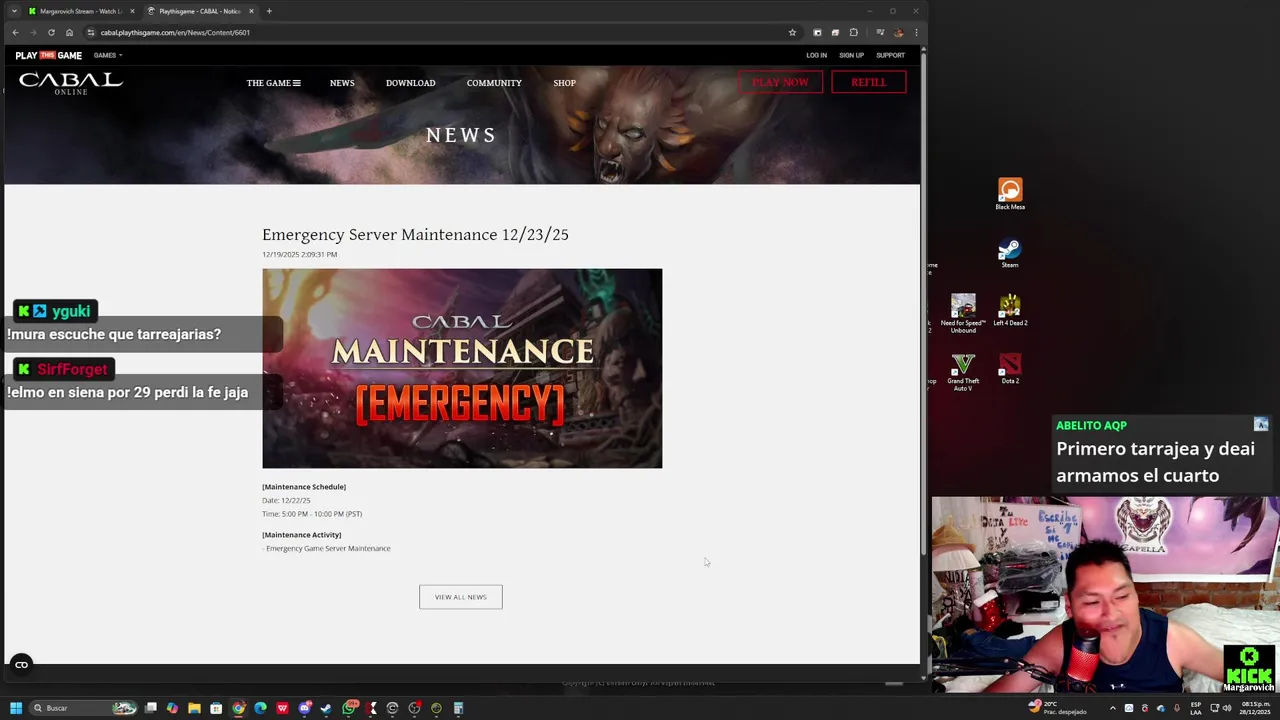Open File Explorer from taskbar
This screenshot has width=1280, height=720.
[194, 708]
